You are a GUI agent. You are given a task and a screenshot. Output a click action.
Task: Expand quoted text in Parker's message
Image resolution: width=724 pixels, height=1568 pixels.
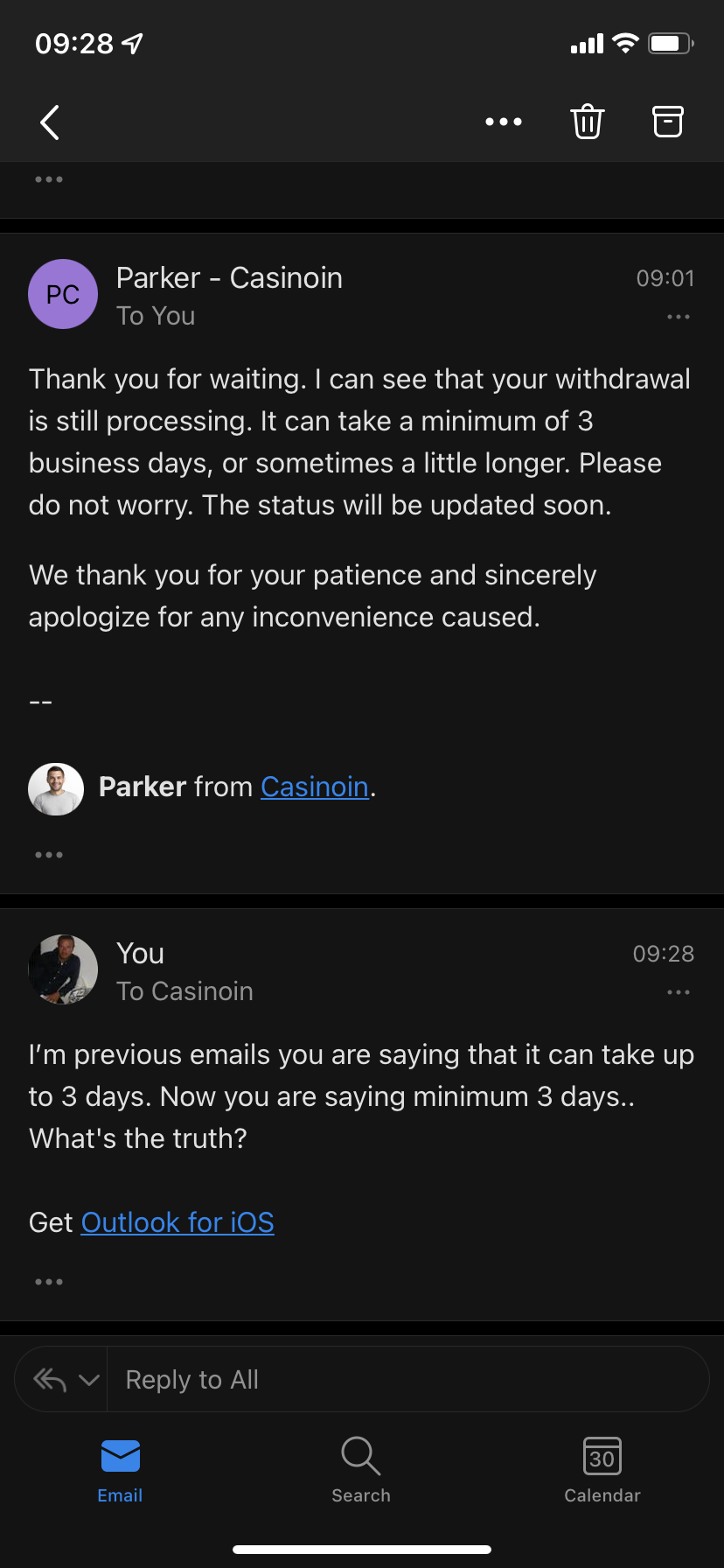click(x=49, y=855)
